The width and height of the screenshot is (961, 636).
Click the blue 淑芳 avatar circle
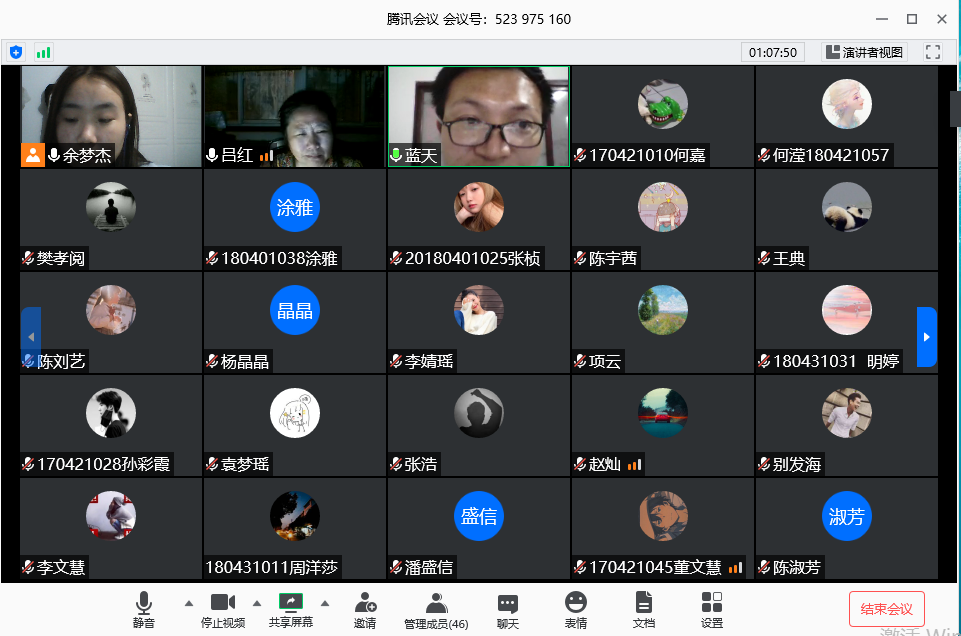tap(846, 516)
